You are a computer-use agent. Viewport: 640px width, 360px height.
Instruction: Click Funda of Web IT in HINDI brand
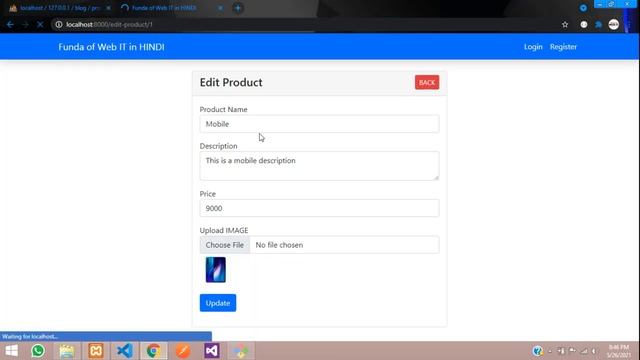click(x=111, y=47)
